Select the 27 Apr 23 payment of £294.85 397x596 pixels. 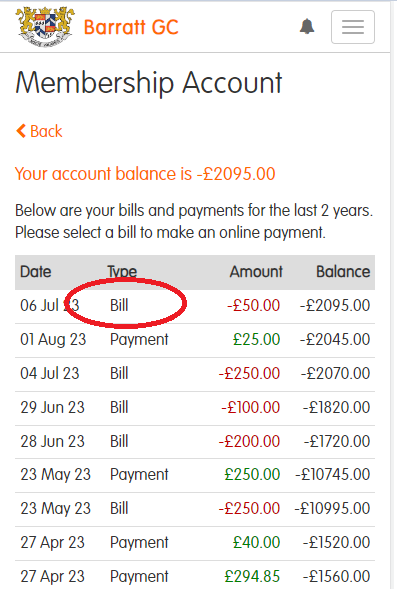tap(195, 576)
